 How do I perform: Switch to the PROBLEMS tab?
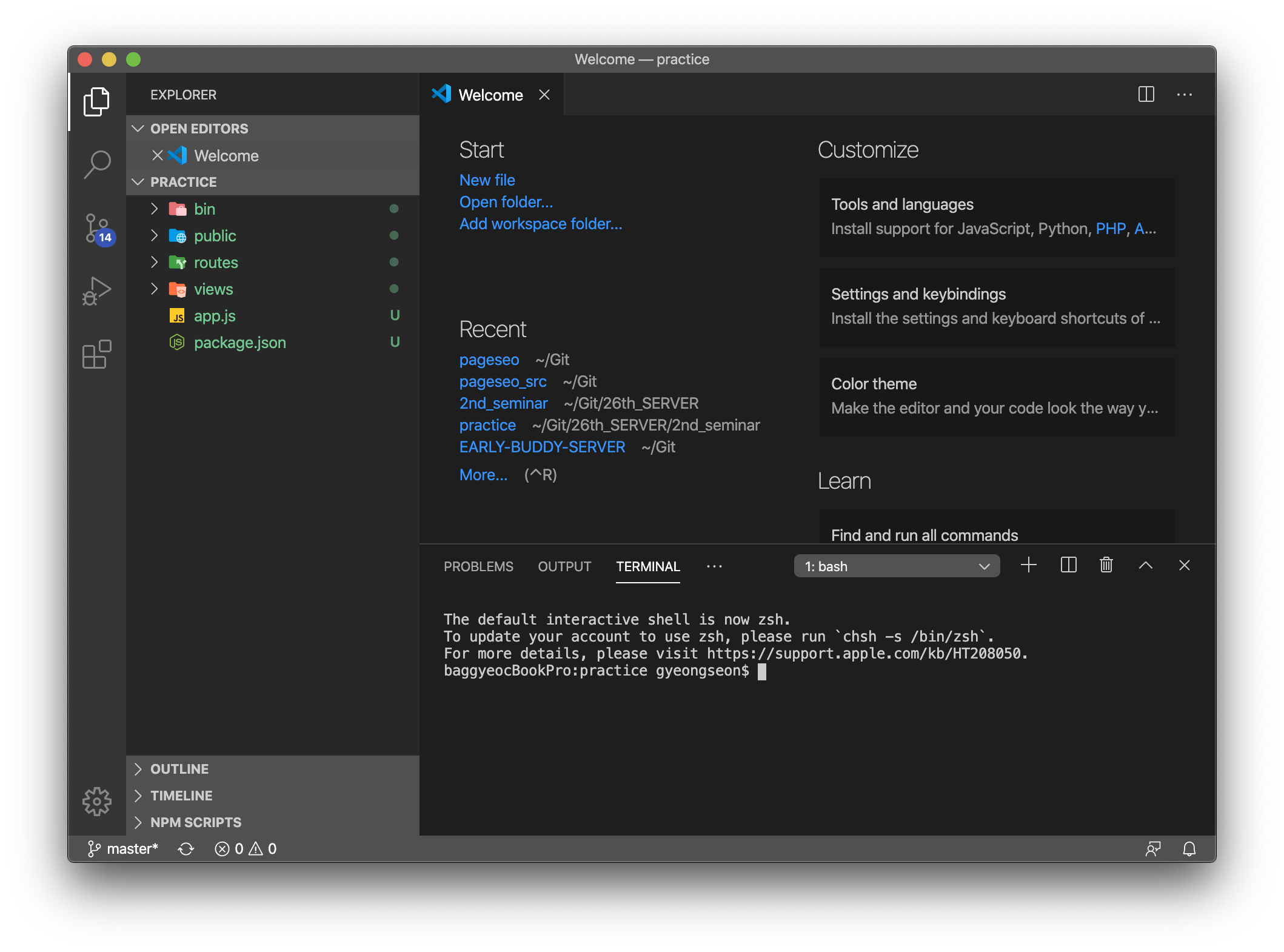point(478,566)
